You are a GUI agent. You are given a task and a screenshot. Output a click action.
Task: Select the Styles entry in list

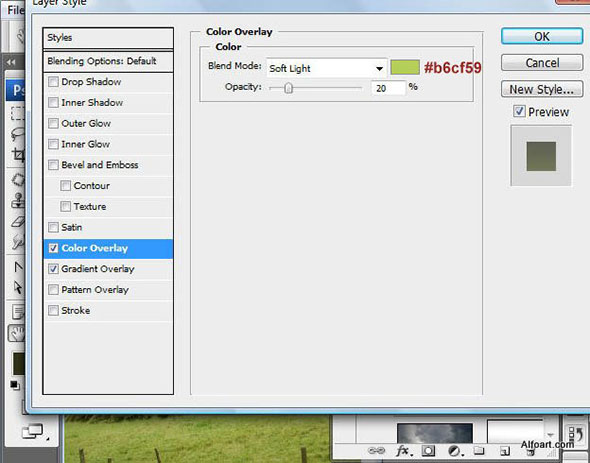tap(108, 38)
